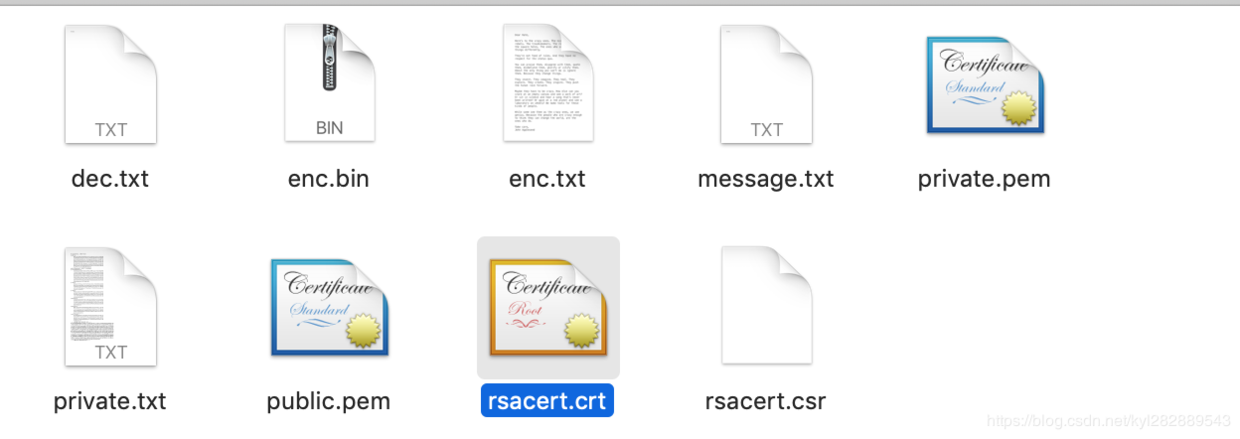Click the file name label enc.bin
The height and width of the screenshot is (439, 1240).
point(328,179)
